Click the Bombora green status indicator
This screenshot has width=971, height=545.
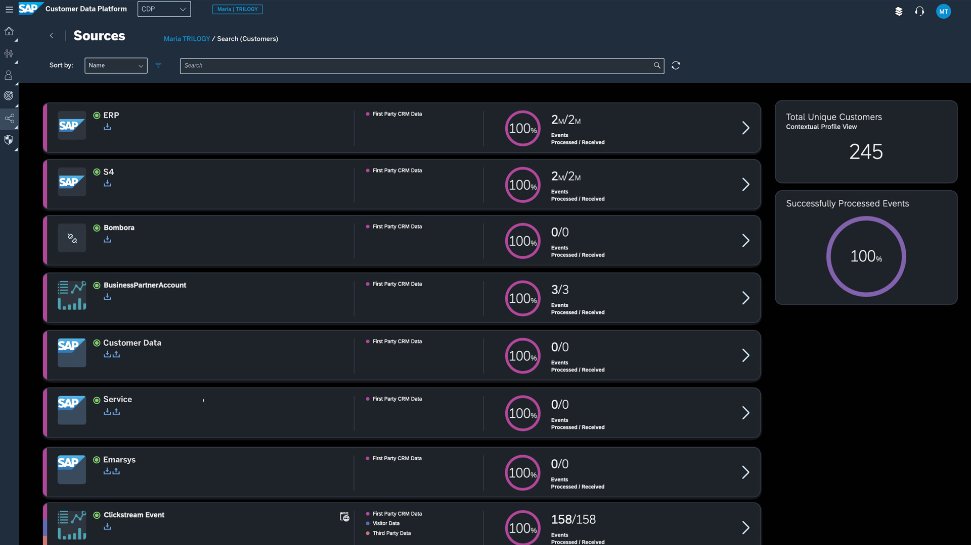coord(97,228)
